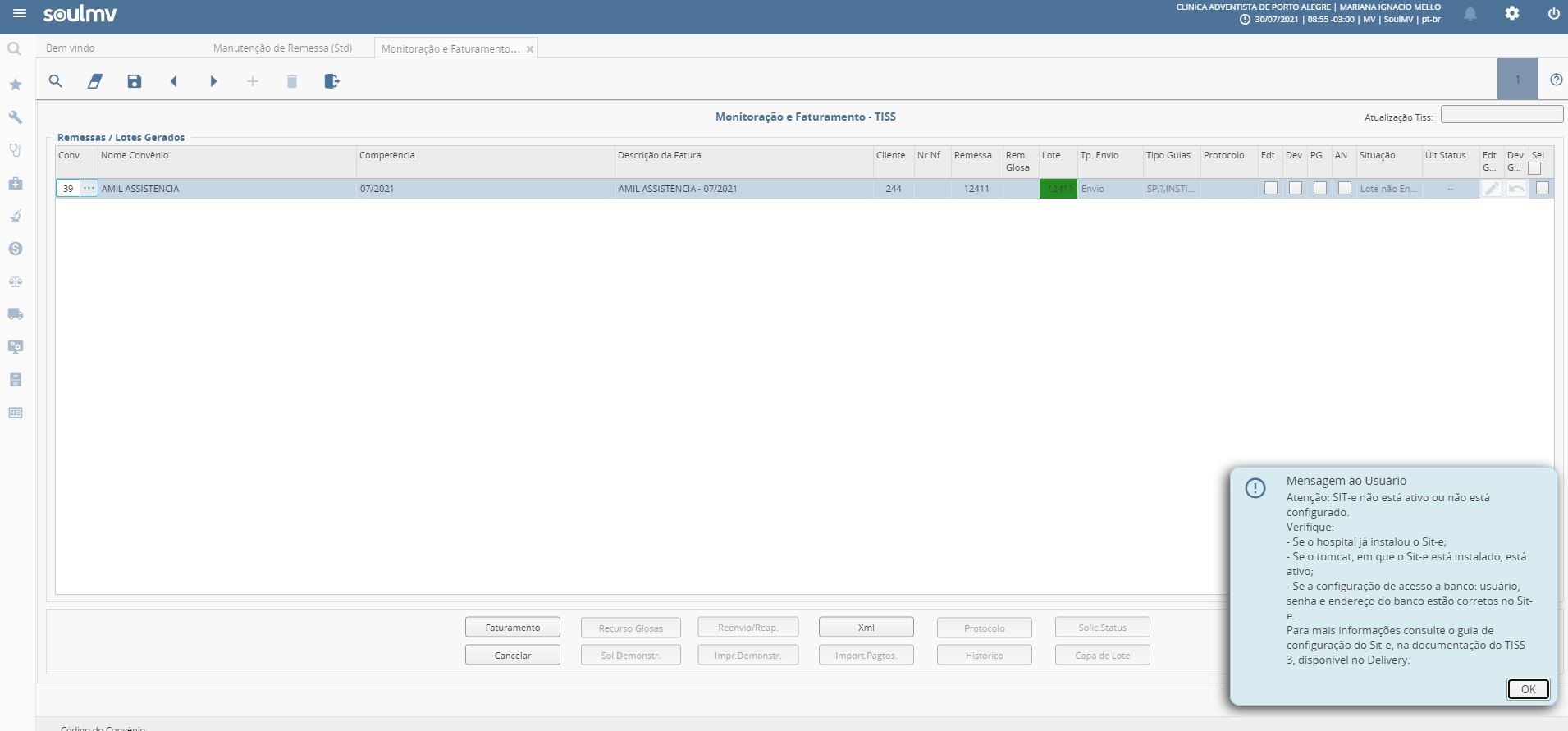Open the sidebar search icon
Screen dimensions: 1568x731
(x=15, y=49)
